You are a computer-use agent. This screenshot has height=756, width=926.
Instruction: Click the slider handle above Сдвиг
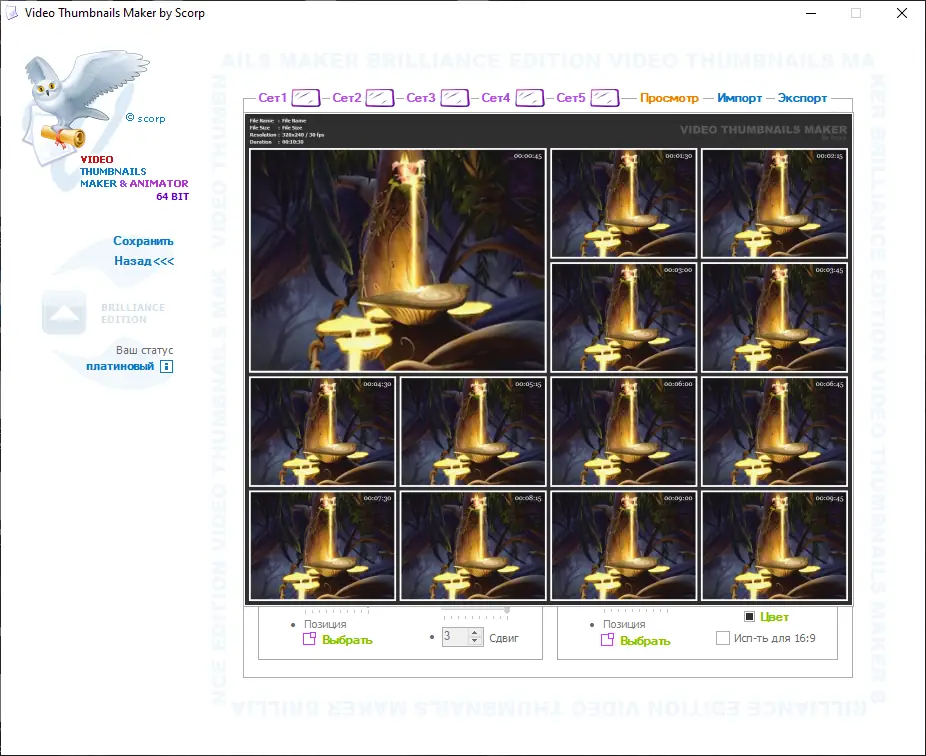tap(507, 610)
